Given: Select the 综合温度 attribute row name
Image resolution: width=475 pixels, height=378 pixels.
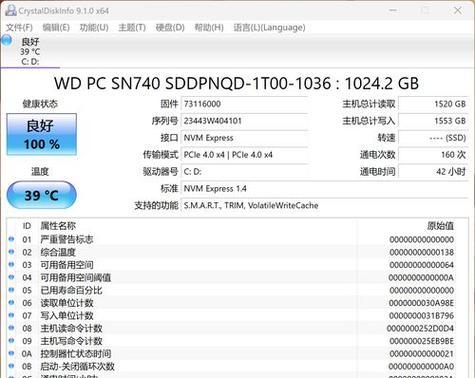Looking at the screenshot, I should pyautogui.click(x=58, y=252).
